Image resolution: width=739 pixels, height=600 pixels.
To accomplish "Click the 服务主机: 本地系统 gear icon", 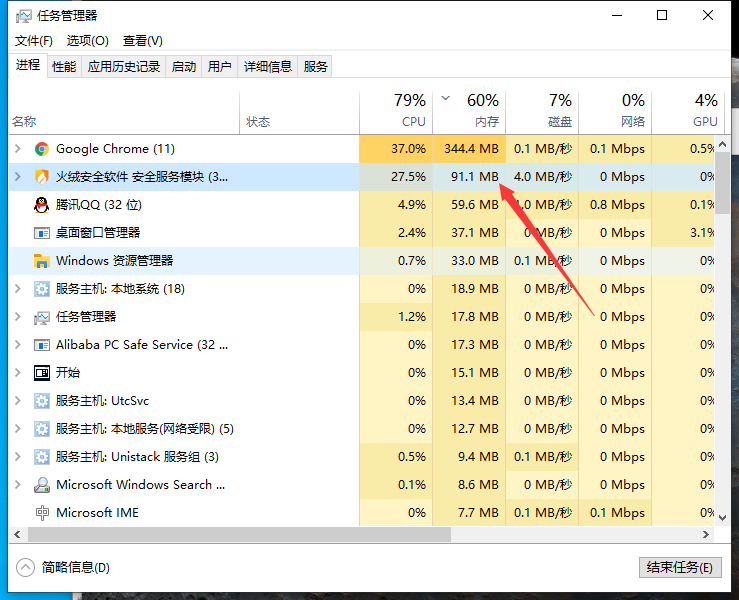I will pyautogui.click(x=41, y=289).
